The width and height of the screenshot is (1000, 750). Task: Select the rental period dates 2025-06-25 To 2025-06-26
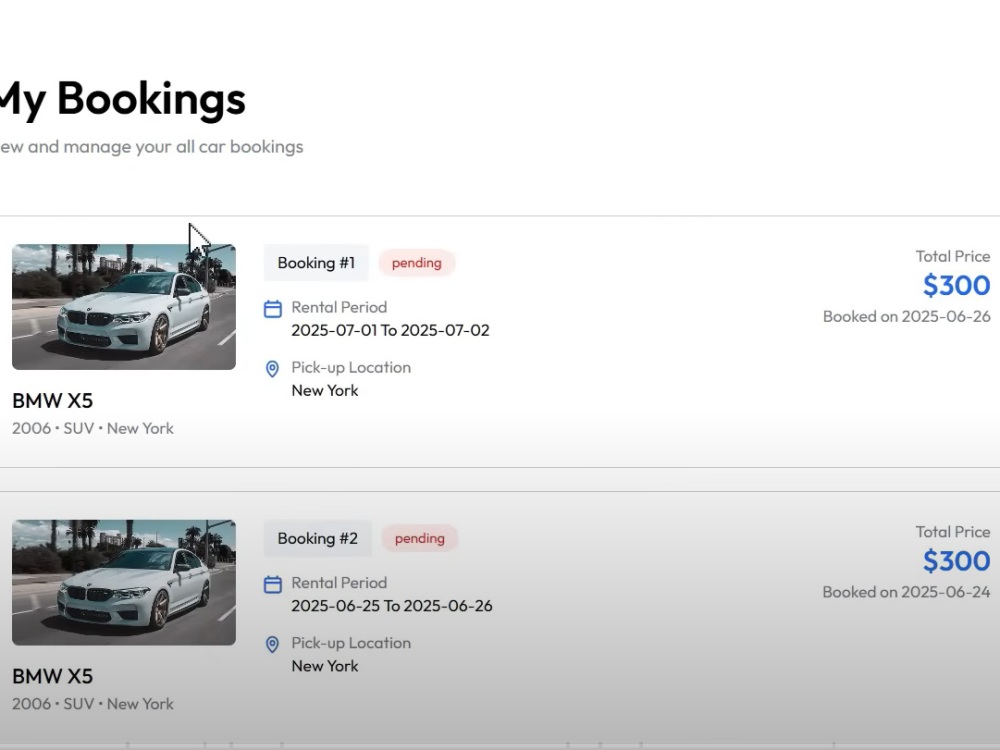(392, 606)
